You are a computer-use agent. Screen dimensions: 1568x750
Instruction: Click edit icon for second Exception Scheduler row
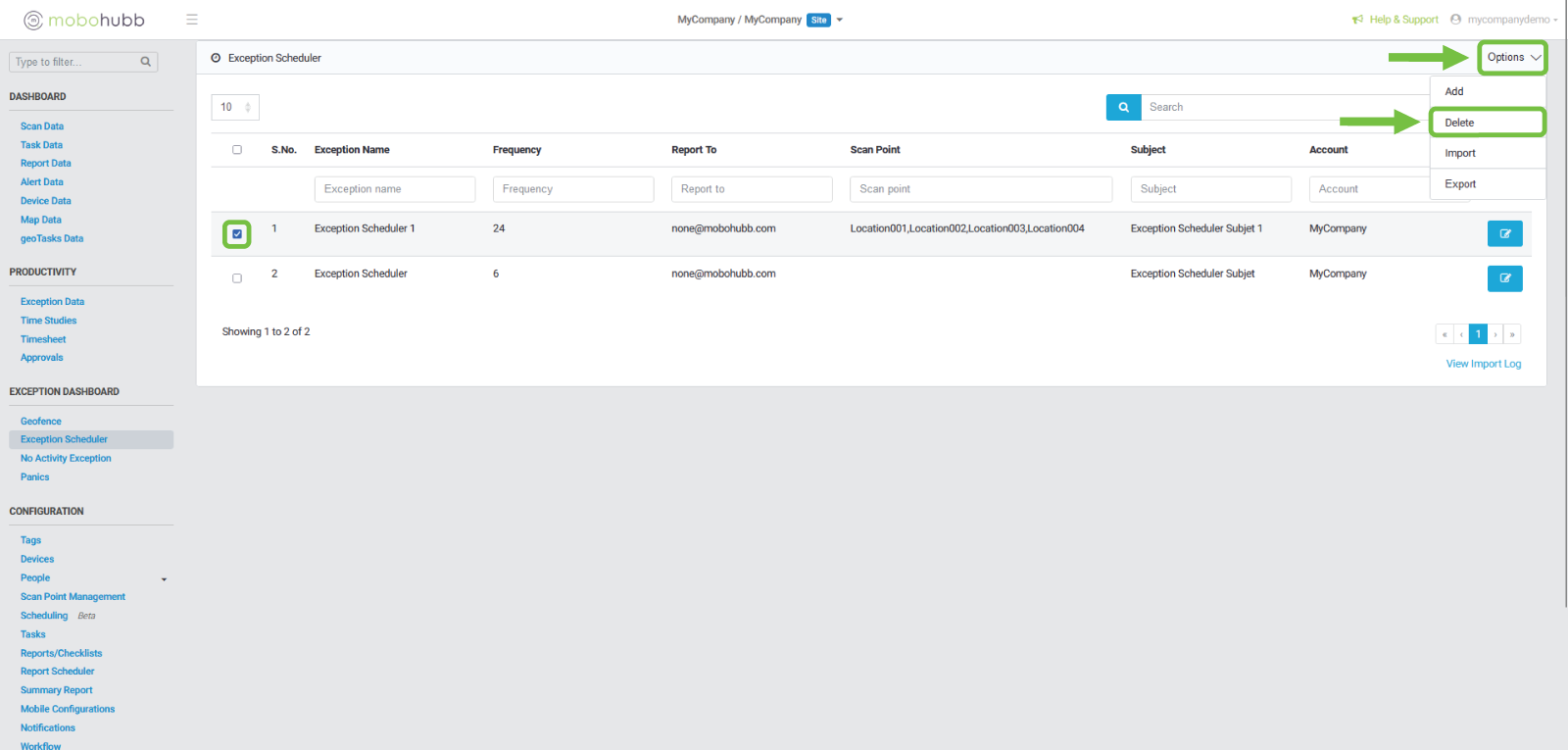point(1504,278)
